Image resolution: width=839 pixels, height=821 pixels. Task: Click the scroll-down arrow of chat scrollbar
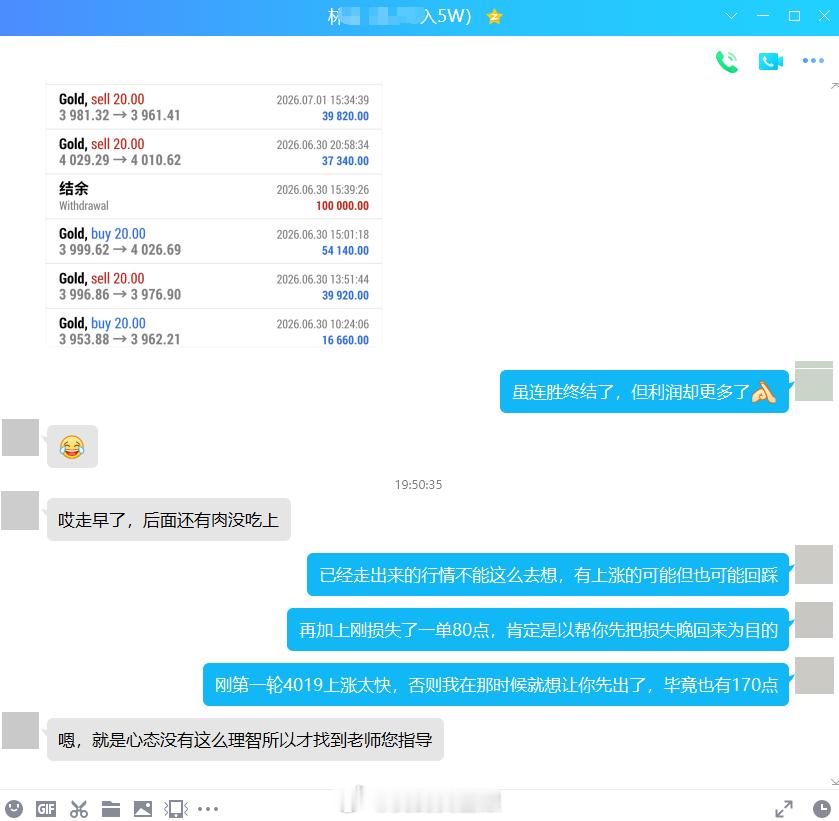coord(835,782)
